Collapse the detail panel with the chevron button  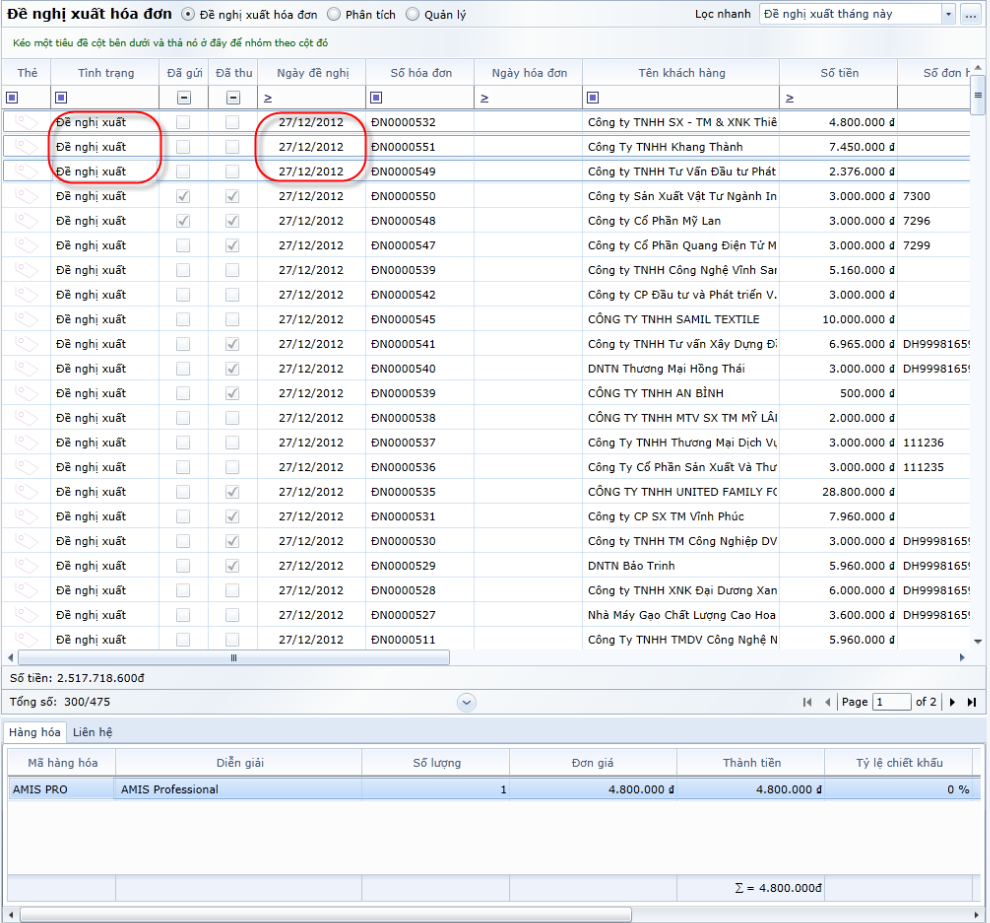(466, 702)
